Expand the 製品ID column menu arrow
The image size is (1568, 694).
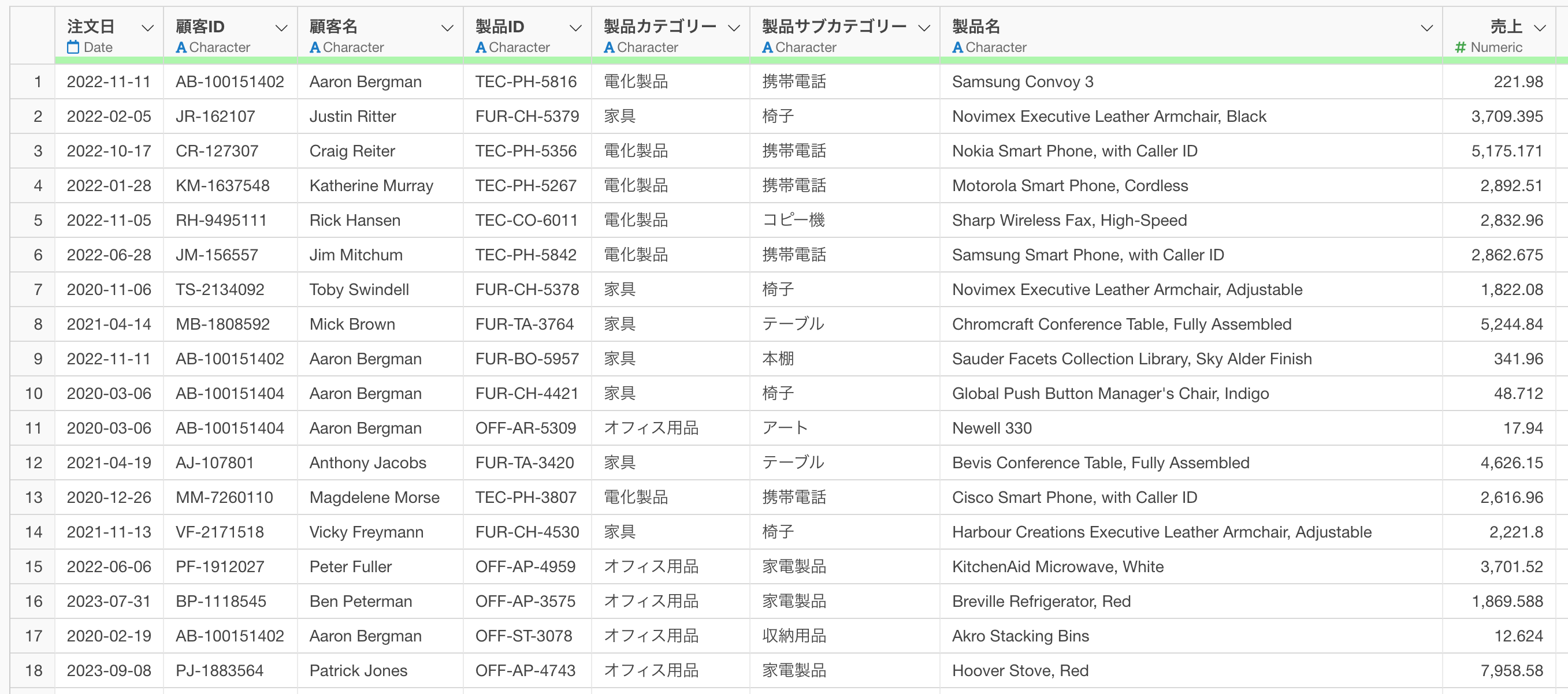pos(575,27)
